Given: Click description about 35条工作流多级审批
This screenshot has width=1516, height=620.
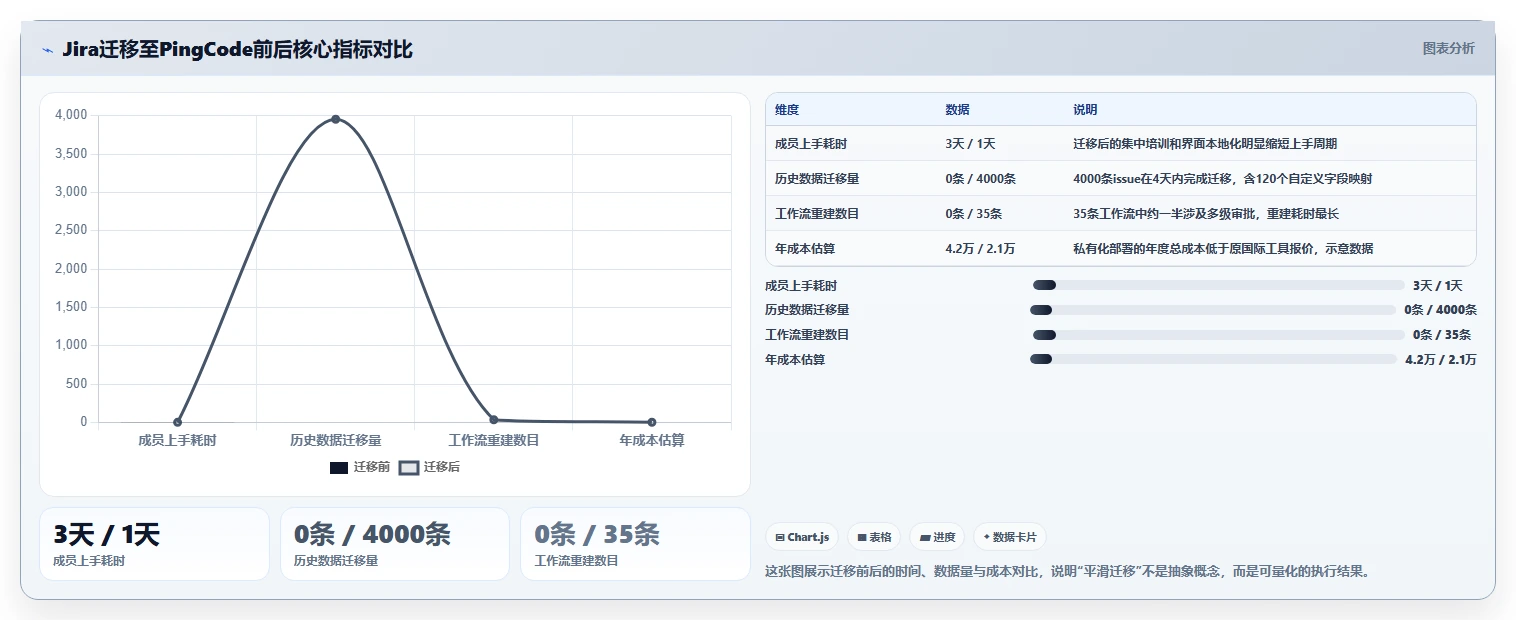Looking at the screenshot, I should coord(1205,214).
